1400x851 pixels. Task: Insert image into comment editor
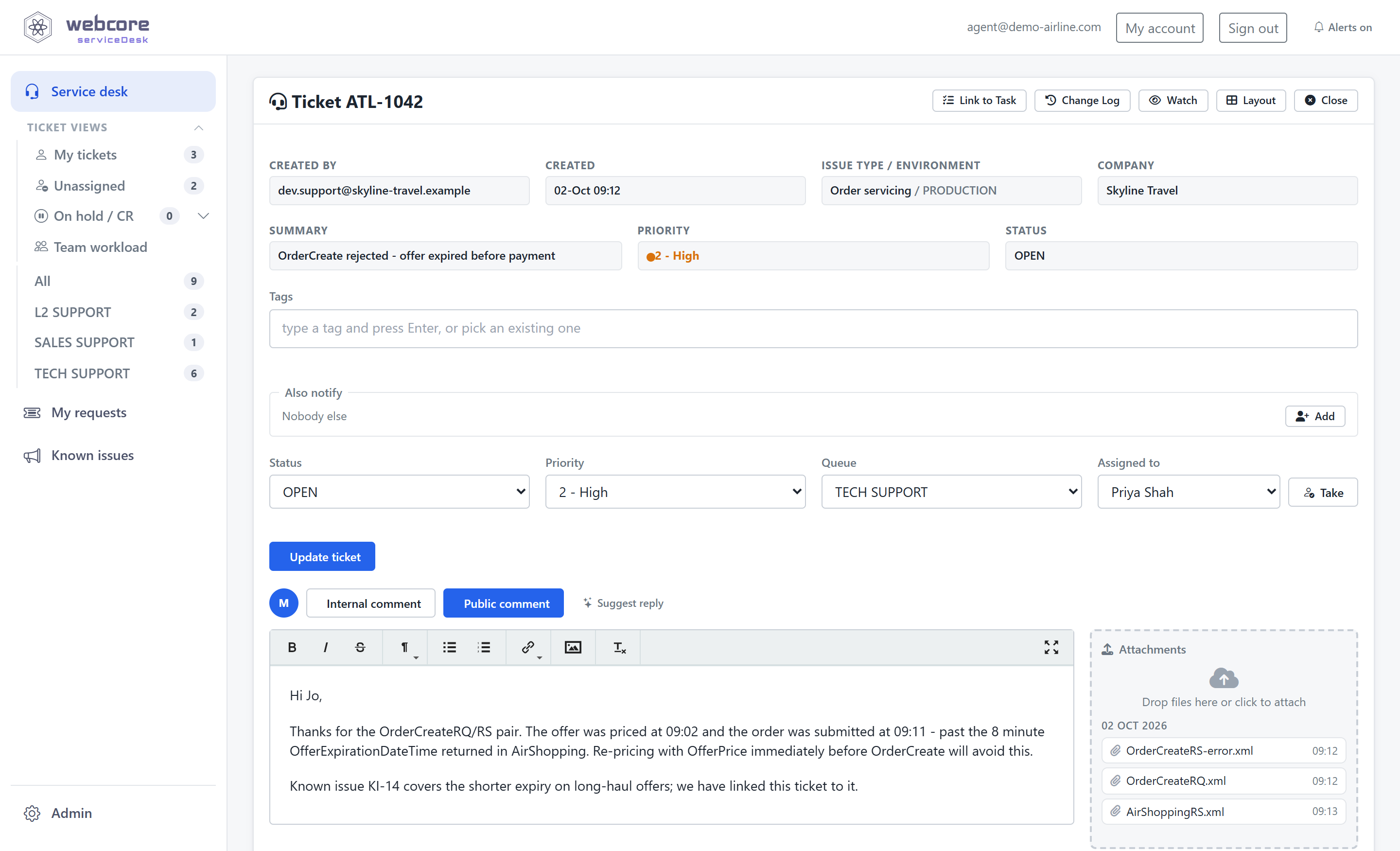(573, 647)
